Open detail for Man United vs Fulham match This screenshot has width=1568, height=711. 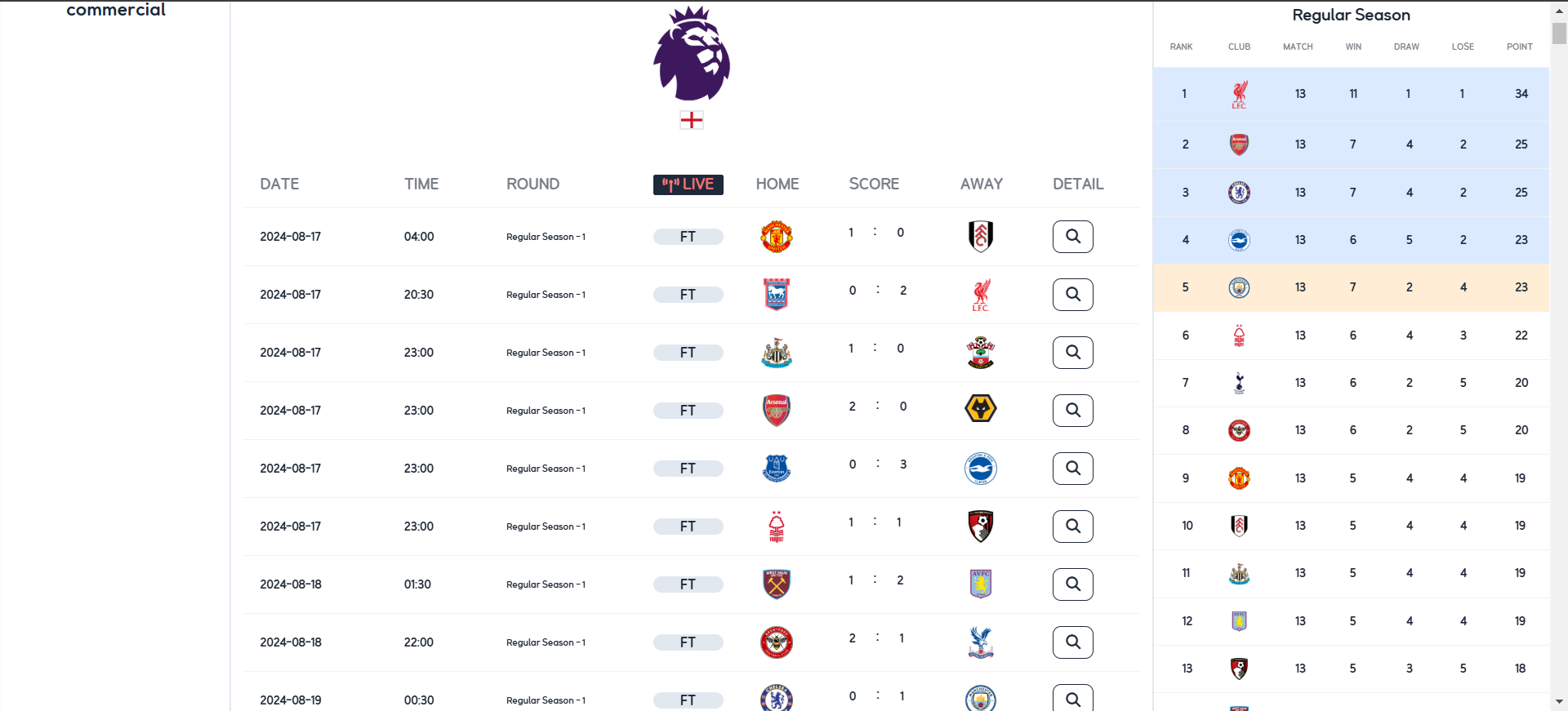[1072, 237]
